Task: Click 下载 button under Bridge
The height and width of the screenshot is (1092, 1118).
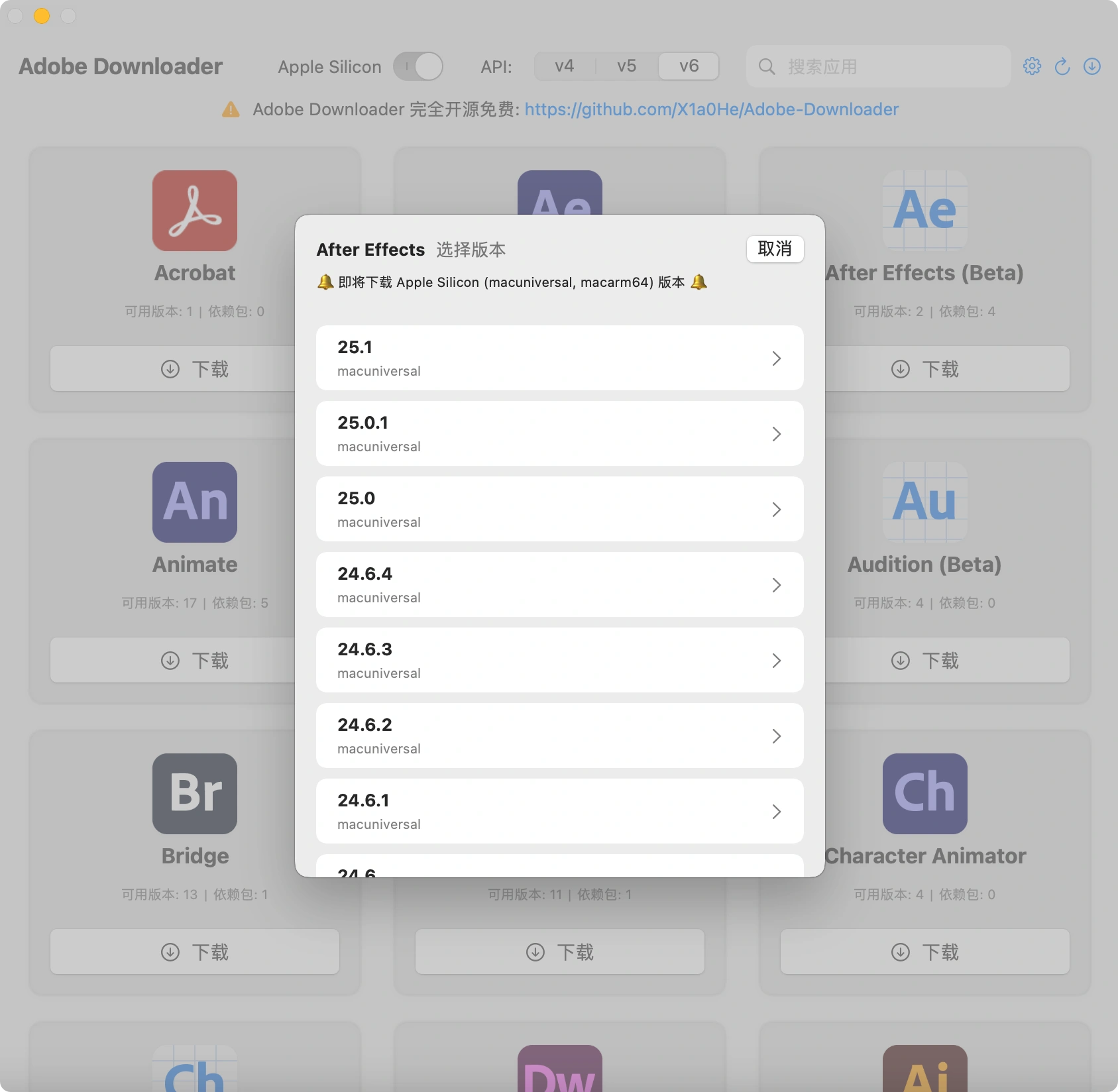Action: coord(195,952)
